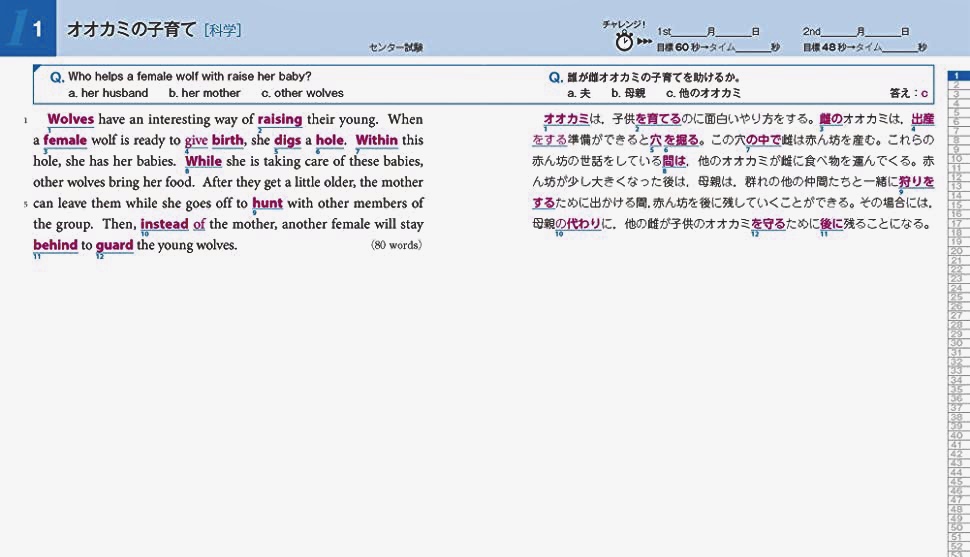Click the highlighted phrase 'give birth'
The image size is (970, 557).
pyautogui.click(x=214, y=140)
